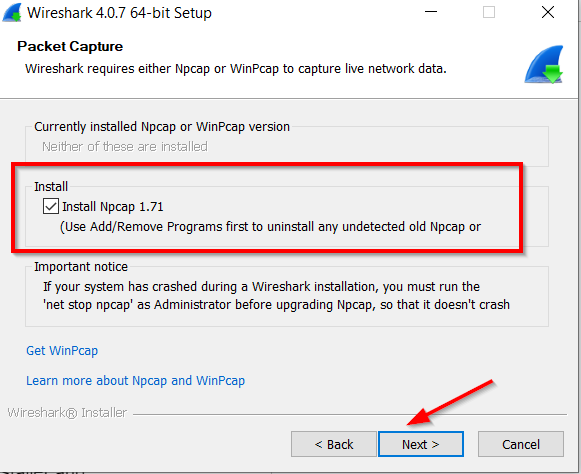Click the 'Wireshark® Installer' branding text
This screenshot has height=474, width=581.
pos(67,412)
